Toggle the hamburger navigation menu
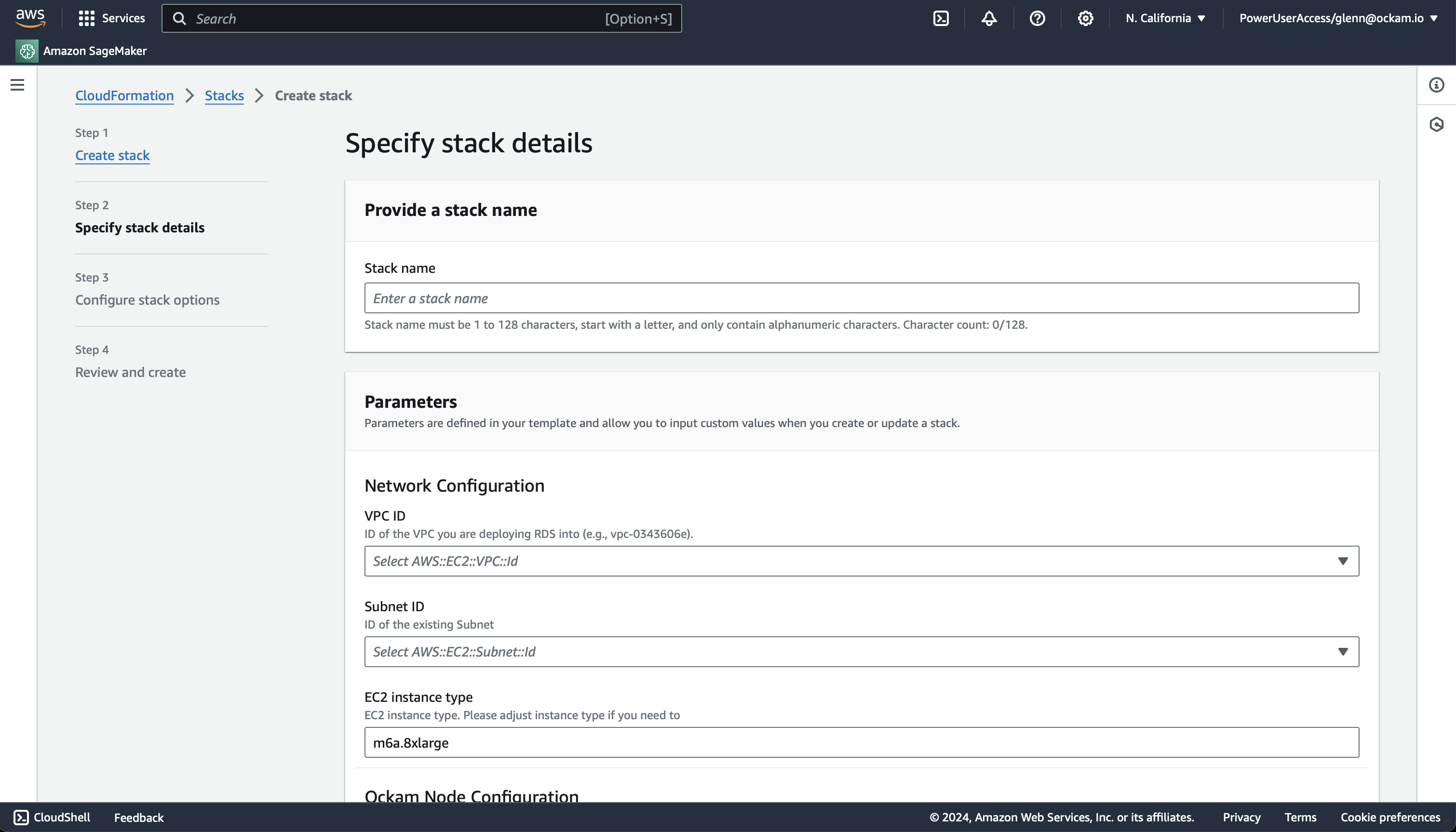The height and width of the screenshot is (832, 1456). (x=17, y=85)
